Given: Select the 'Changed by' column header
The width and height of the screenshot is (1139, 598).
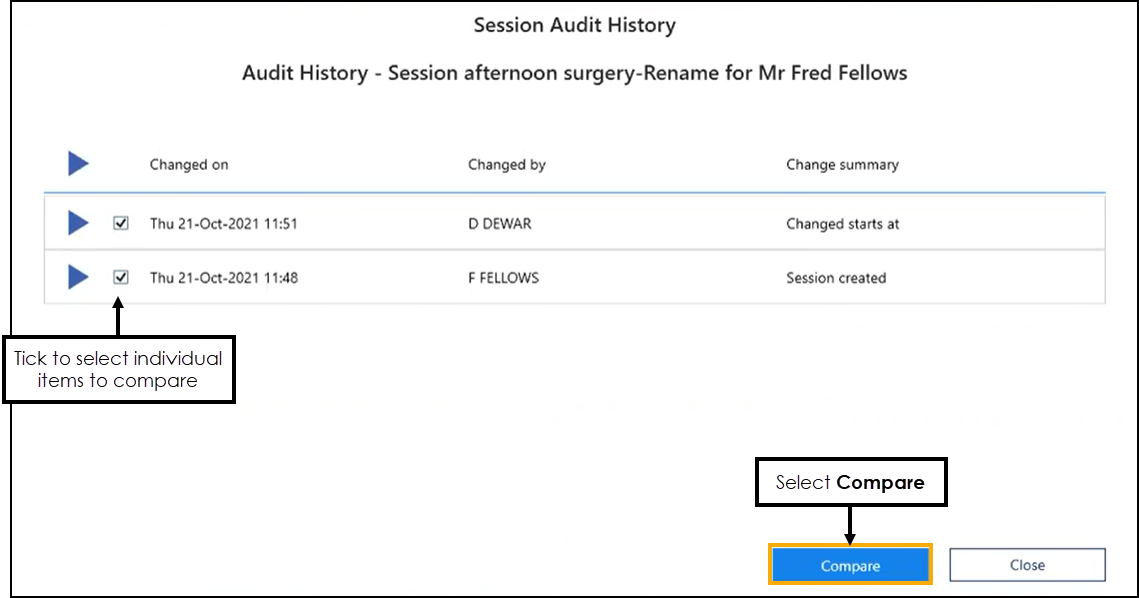Looking at the screenshot, I should [x=507, y=165].
